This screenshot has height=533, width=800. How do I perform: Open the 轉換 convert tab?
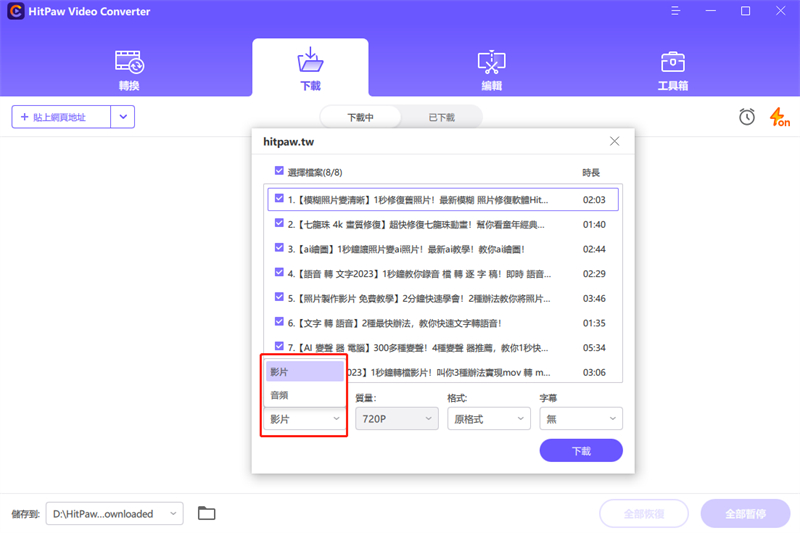click(x=129, y=70)
